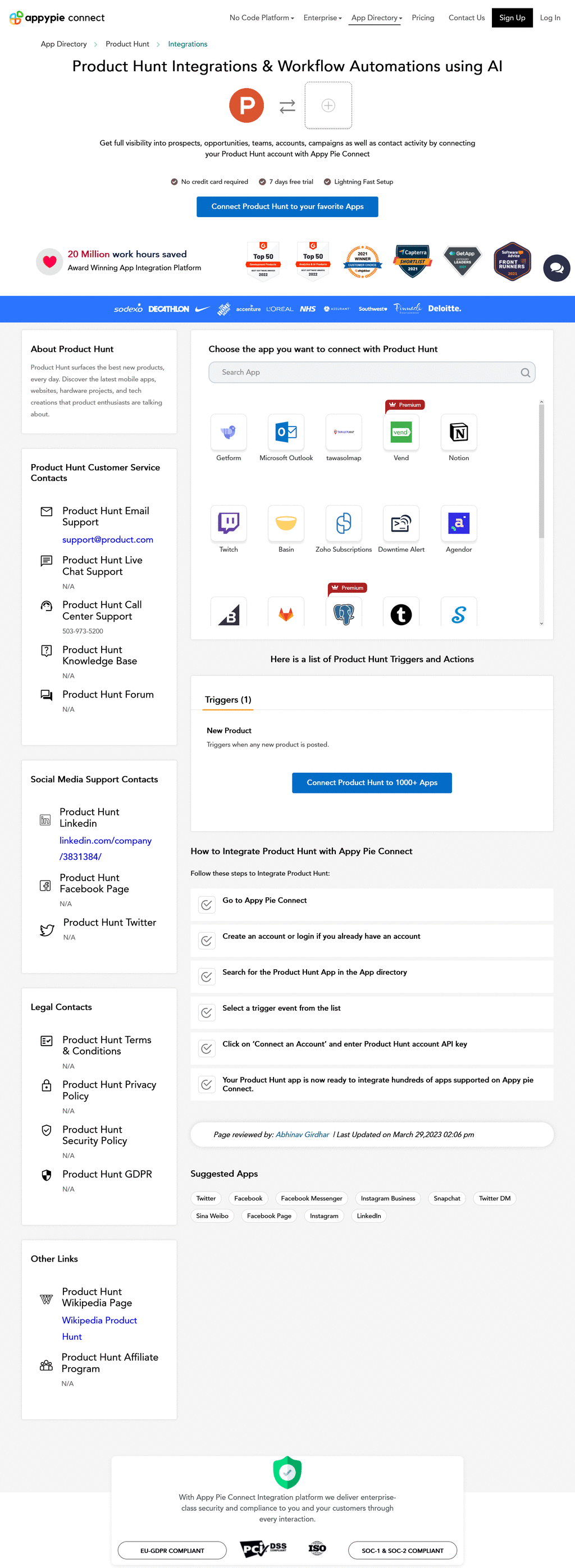
Task: Select the Microsoft Outlook app icon
Action: coord(286,432)
